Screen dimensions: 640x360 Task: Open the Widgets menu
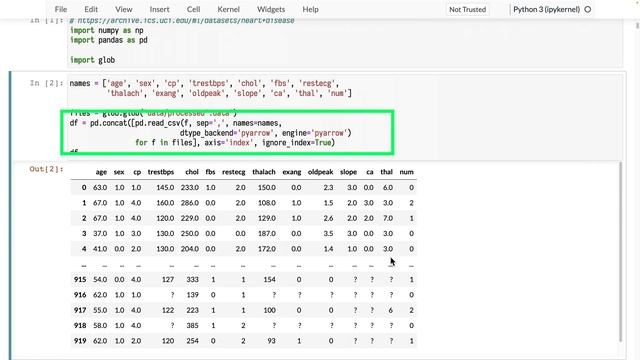pos(271,9)
